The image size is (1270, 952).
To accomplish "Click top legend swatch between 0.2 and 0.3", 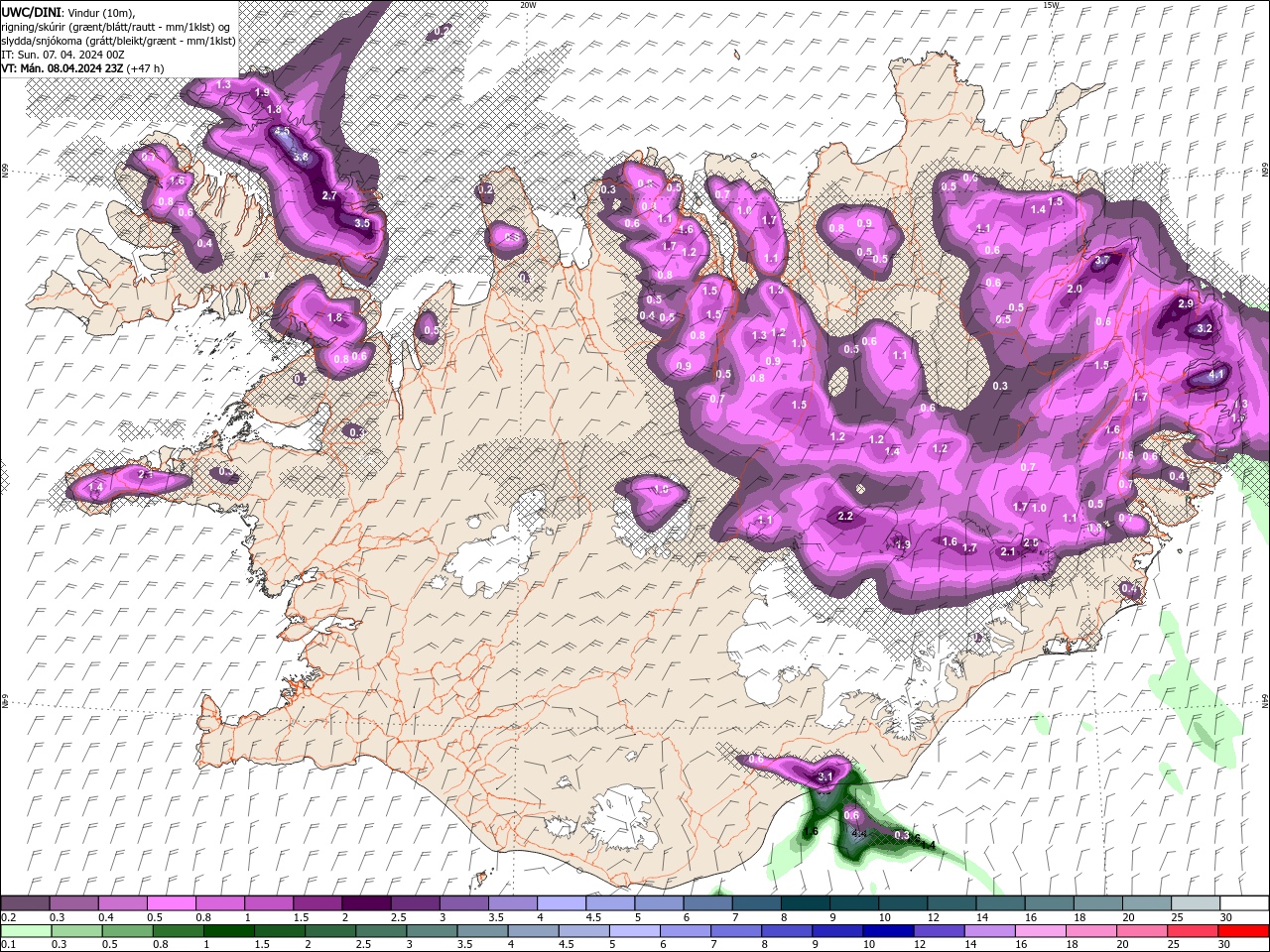I will click(26, 903).
